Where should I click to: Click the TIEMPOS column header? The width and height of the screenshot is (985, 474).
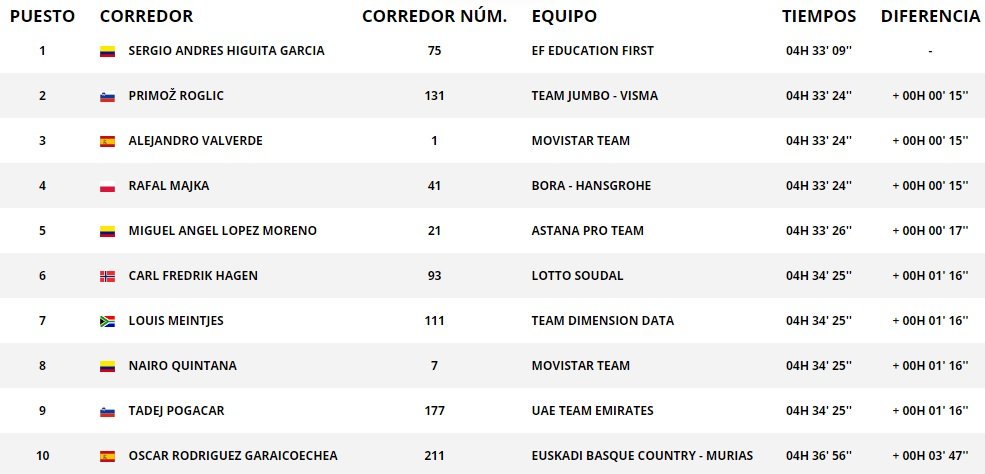tap(819, 16)
